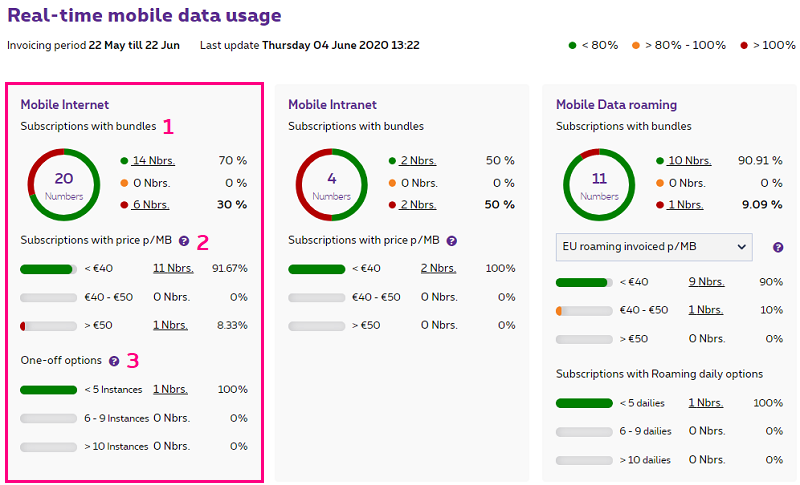This screenshot has height=485, width=800.
Task: Open 1 Nbrs. link for under 5 dailies
Action: (x=706, y=402)
